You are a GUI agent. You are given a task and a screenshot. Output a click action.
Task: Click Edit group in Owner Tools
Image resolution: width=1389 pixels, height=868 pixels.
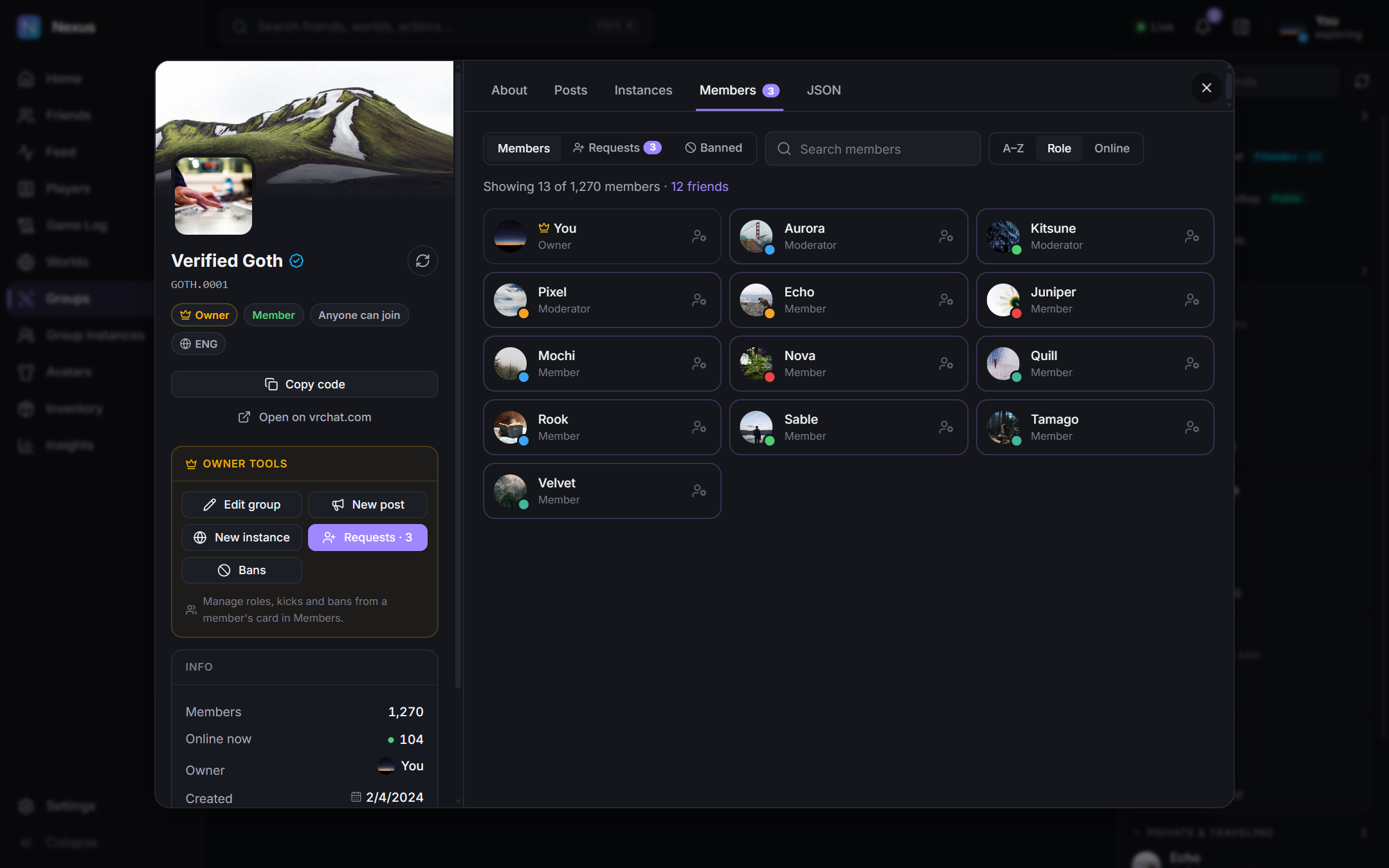(x=242, y=505)
